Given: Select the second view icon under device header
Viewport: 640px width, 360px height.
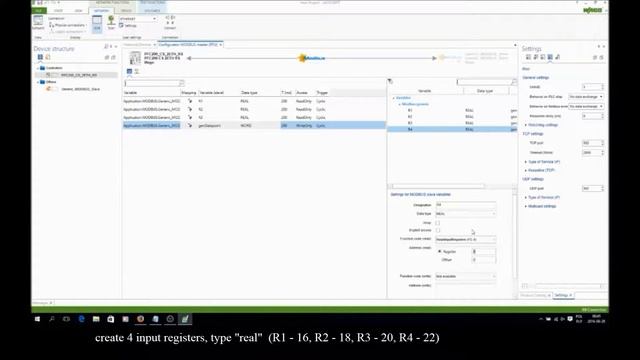Looking at the screenshot, I should (137, 71).
